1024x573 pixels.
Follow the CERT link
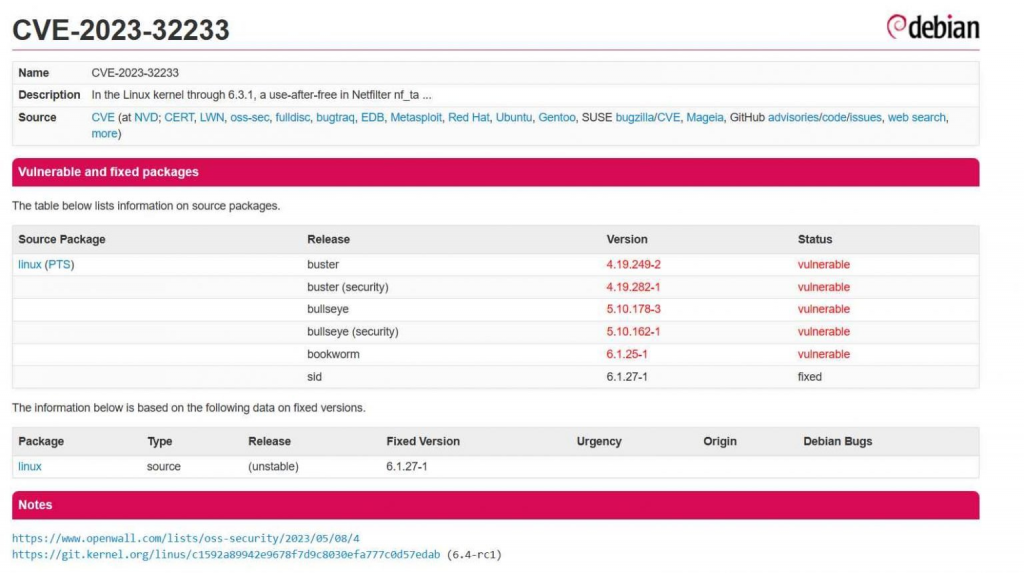pos(179,117)
